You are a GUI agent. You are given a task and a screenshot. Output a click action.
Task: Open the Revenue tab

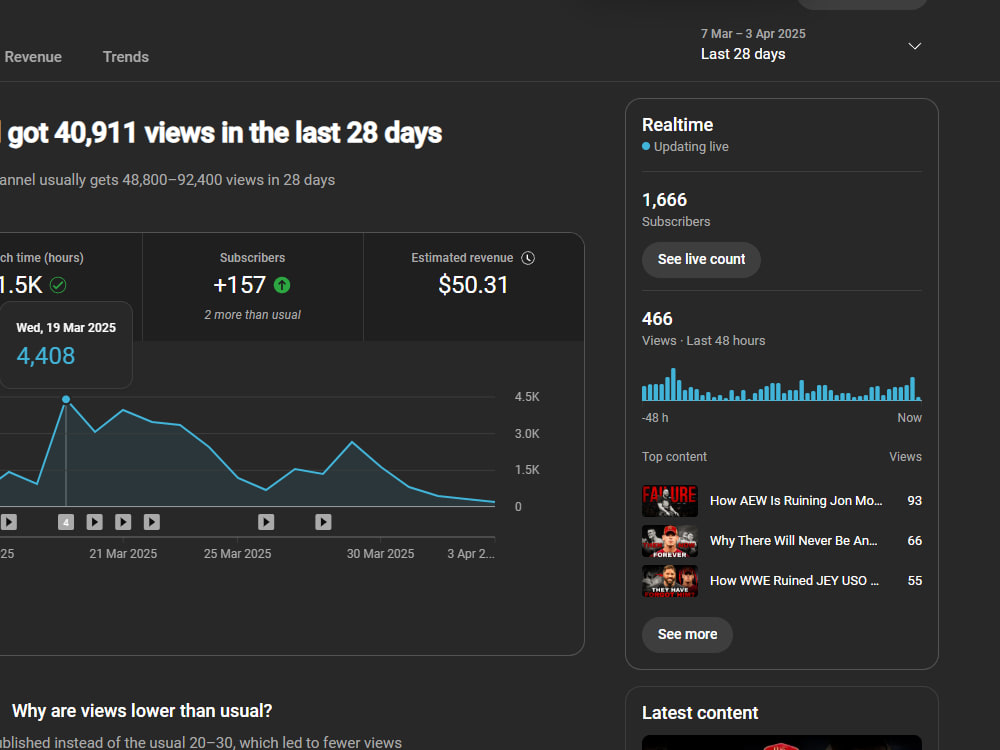(x=33, y=57)
